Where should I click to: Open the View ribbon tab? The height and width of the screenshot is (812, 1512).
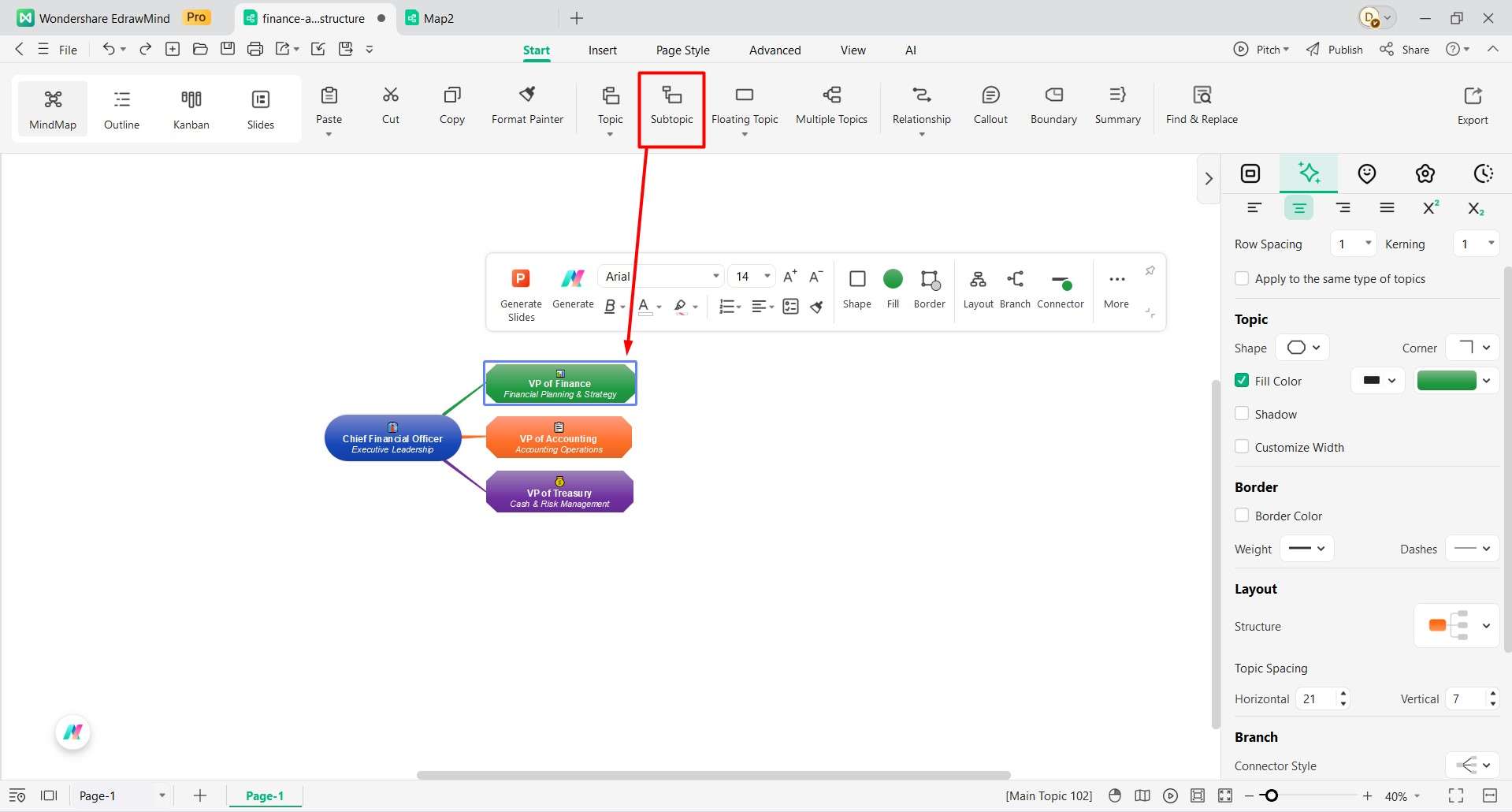click(x=853, y=50)
